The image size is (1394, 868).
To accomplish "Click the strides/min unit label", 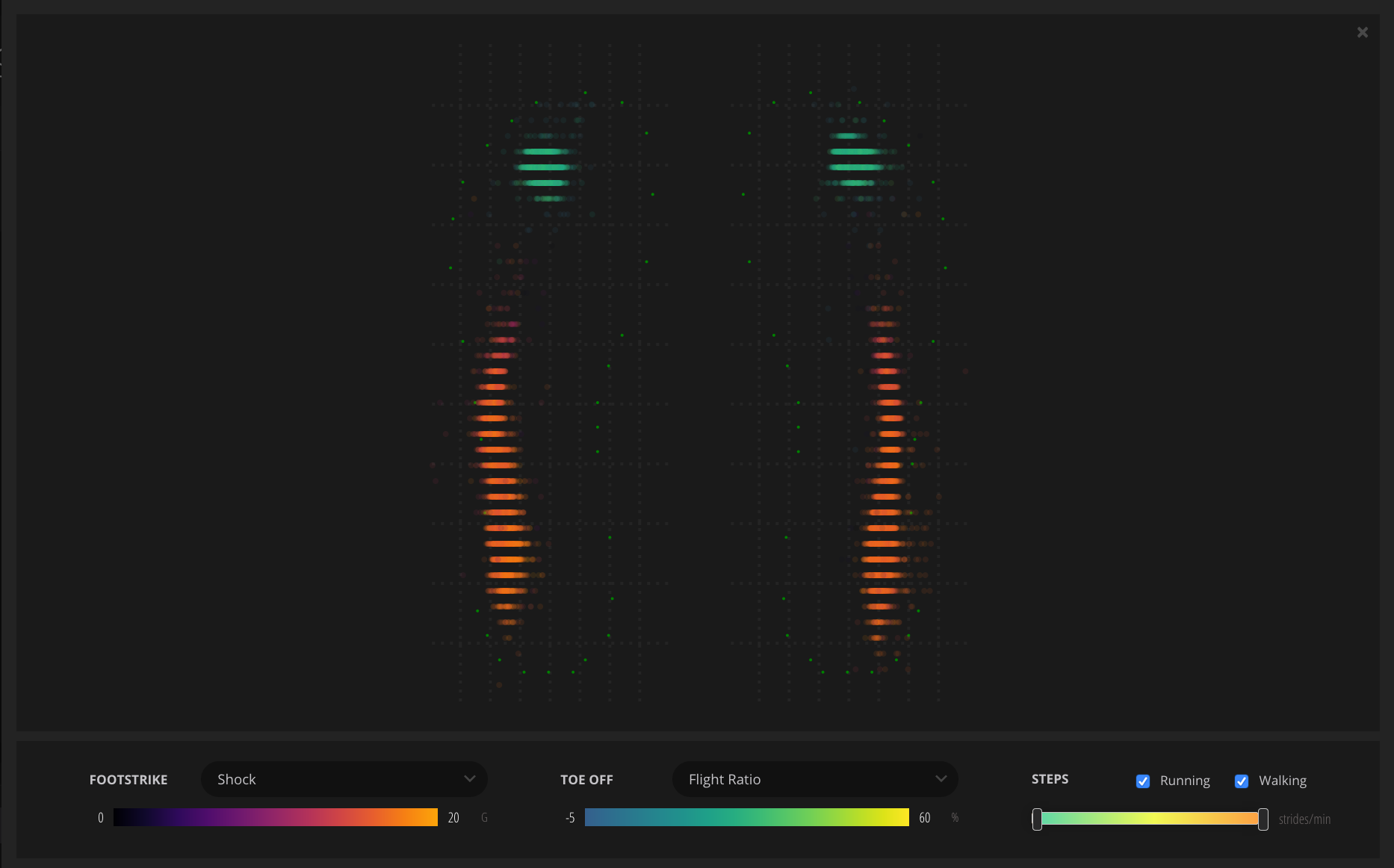I will pyautogui.click(x=1304, y=819).
